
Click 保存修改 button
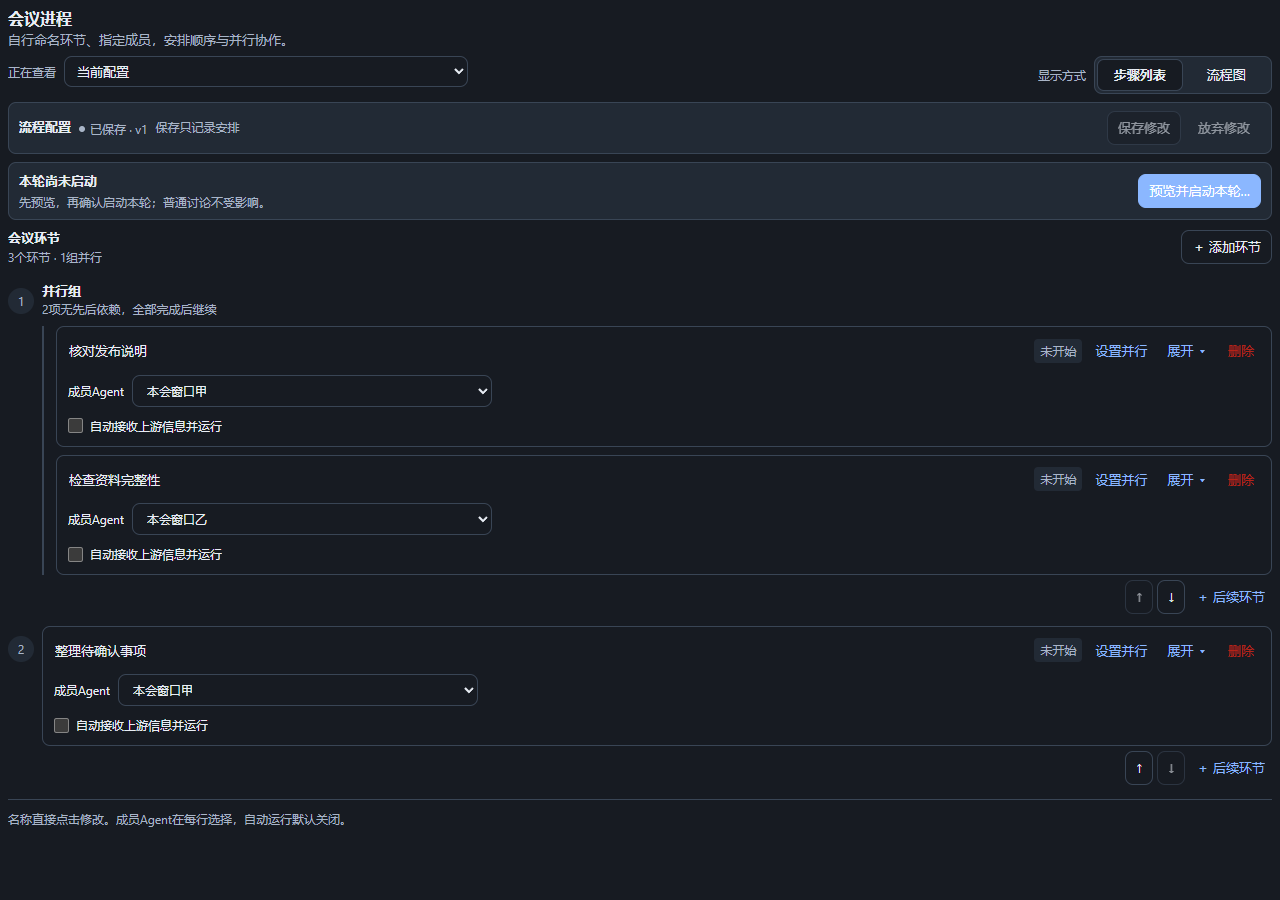pyautogui.click(x=1144, y=128)
